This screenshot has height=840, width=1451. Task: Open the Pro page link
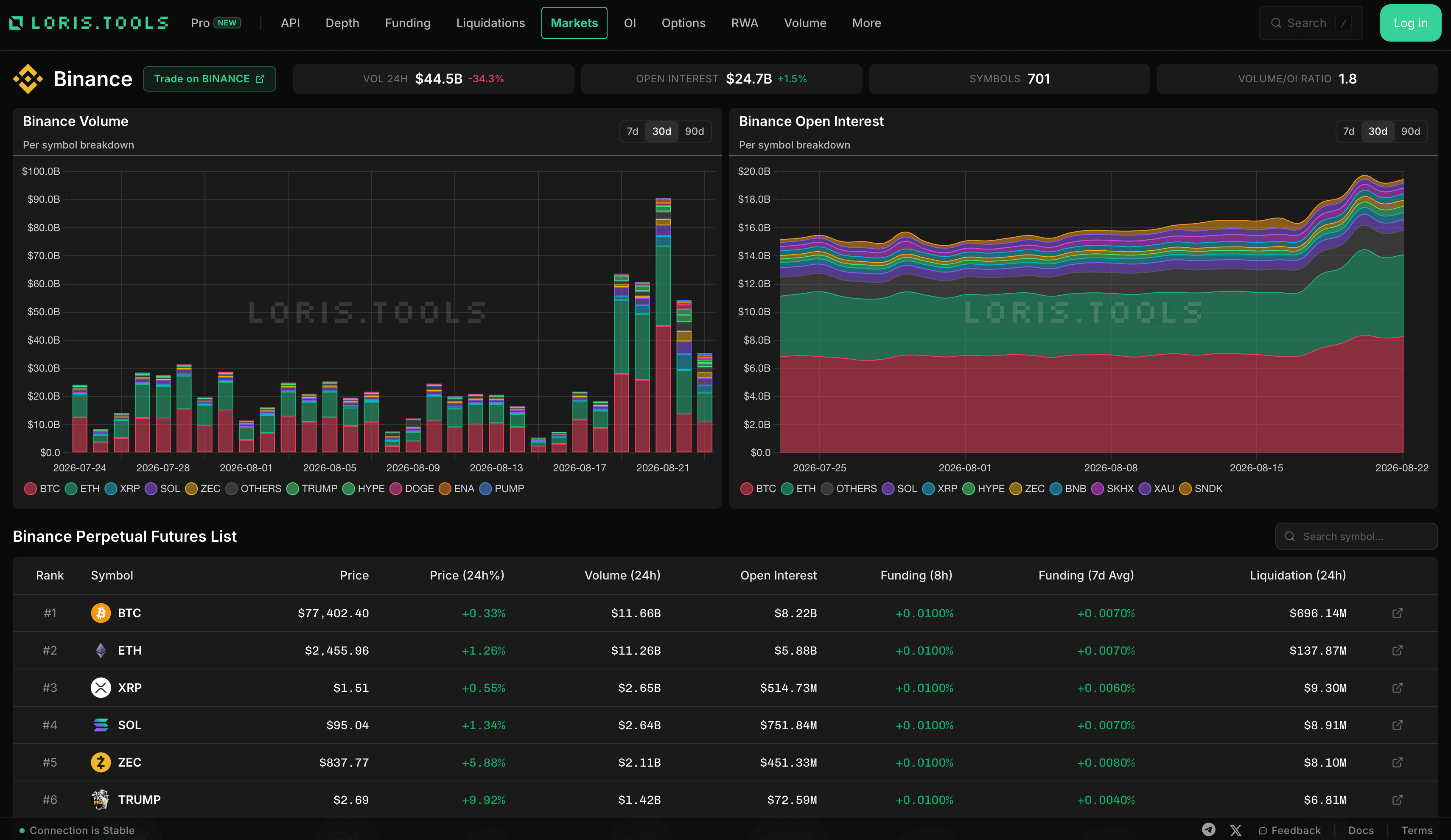coord(200,23)
